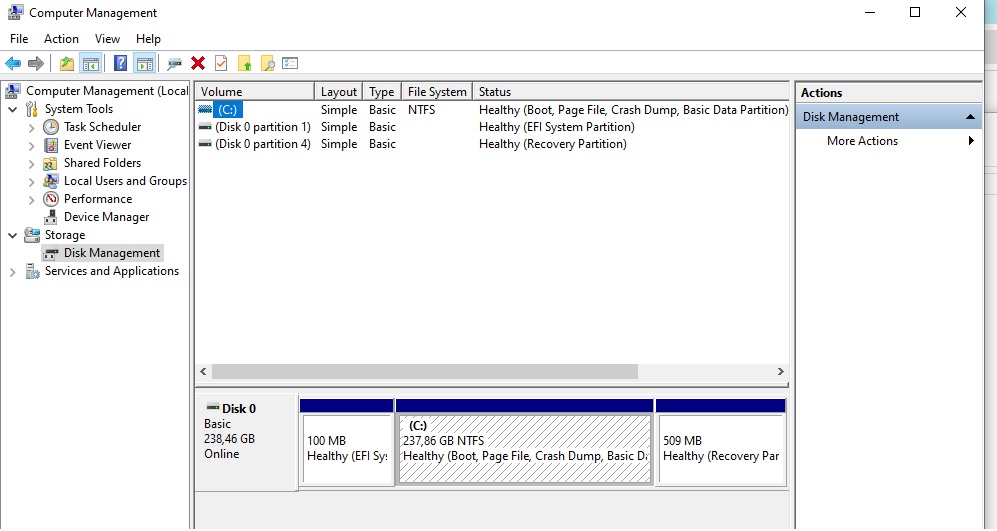Open the Action menu
This screenshot has height=531, width=997.
click(x=61, y=39)
